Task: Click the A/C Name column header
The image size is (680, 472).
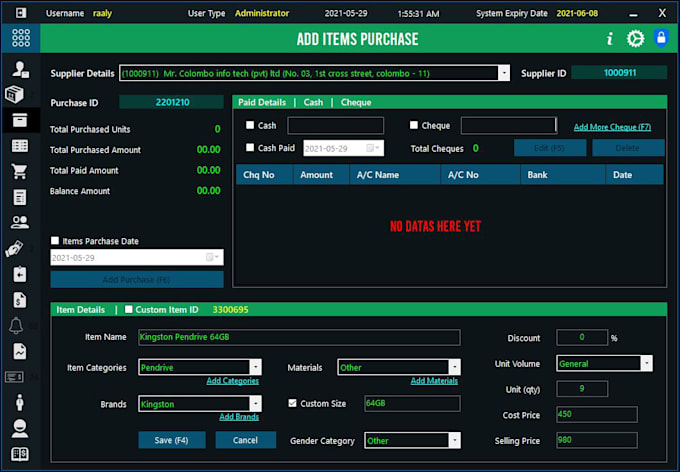Action: point(395,174)
